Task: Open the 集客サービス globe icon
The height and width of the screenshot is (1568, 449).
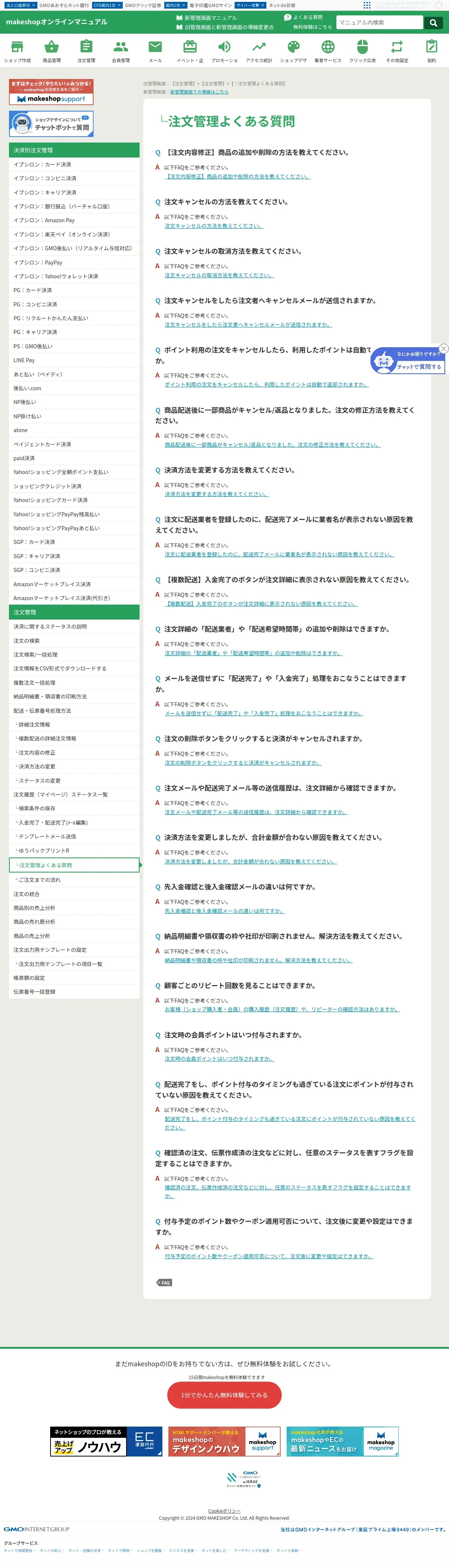Action: point(328,46)
